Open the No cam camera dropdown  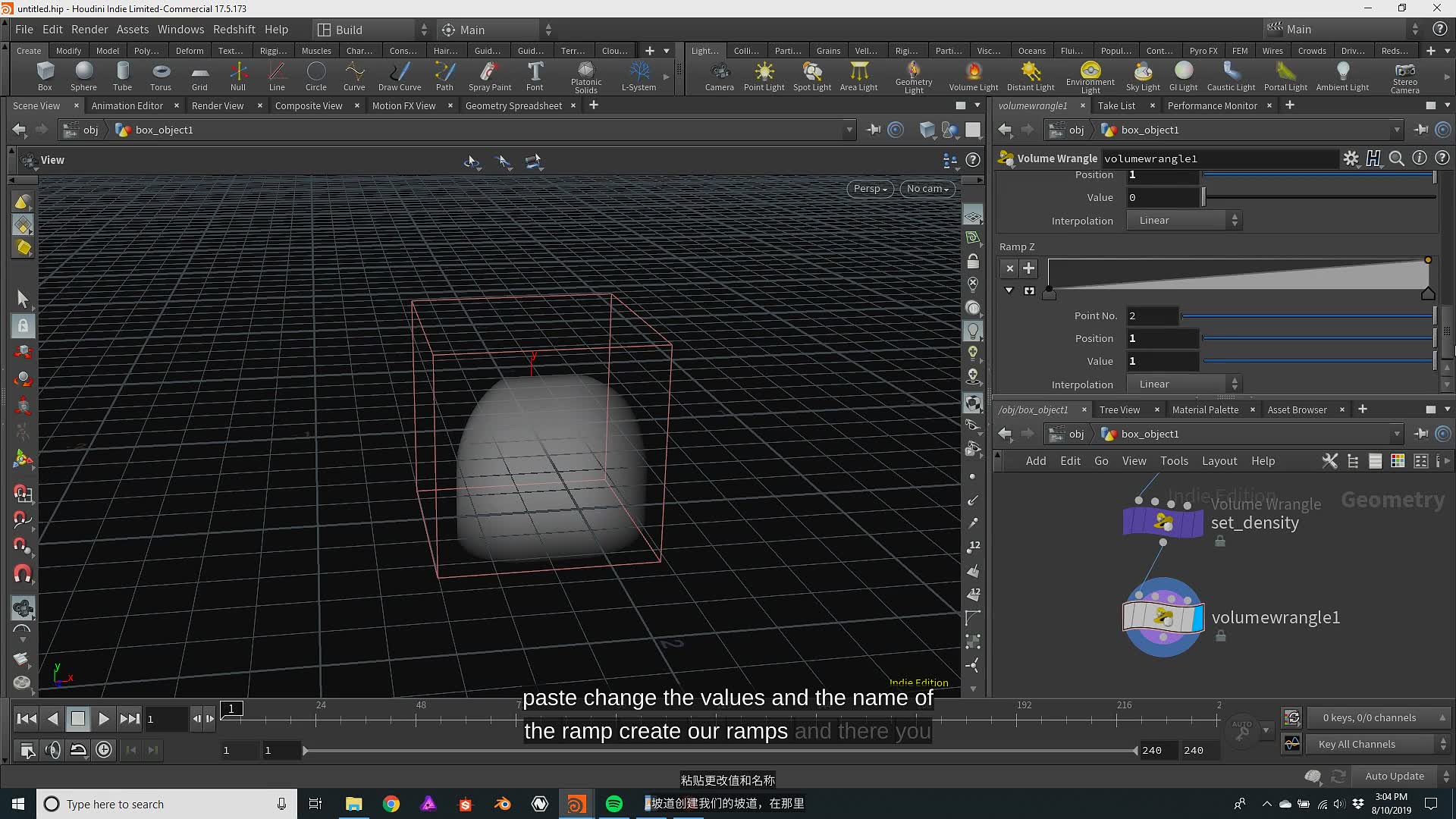927,189
